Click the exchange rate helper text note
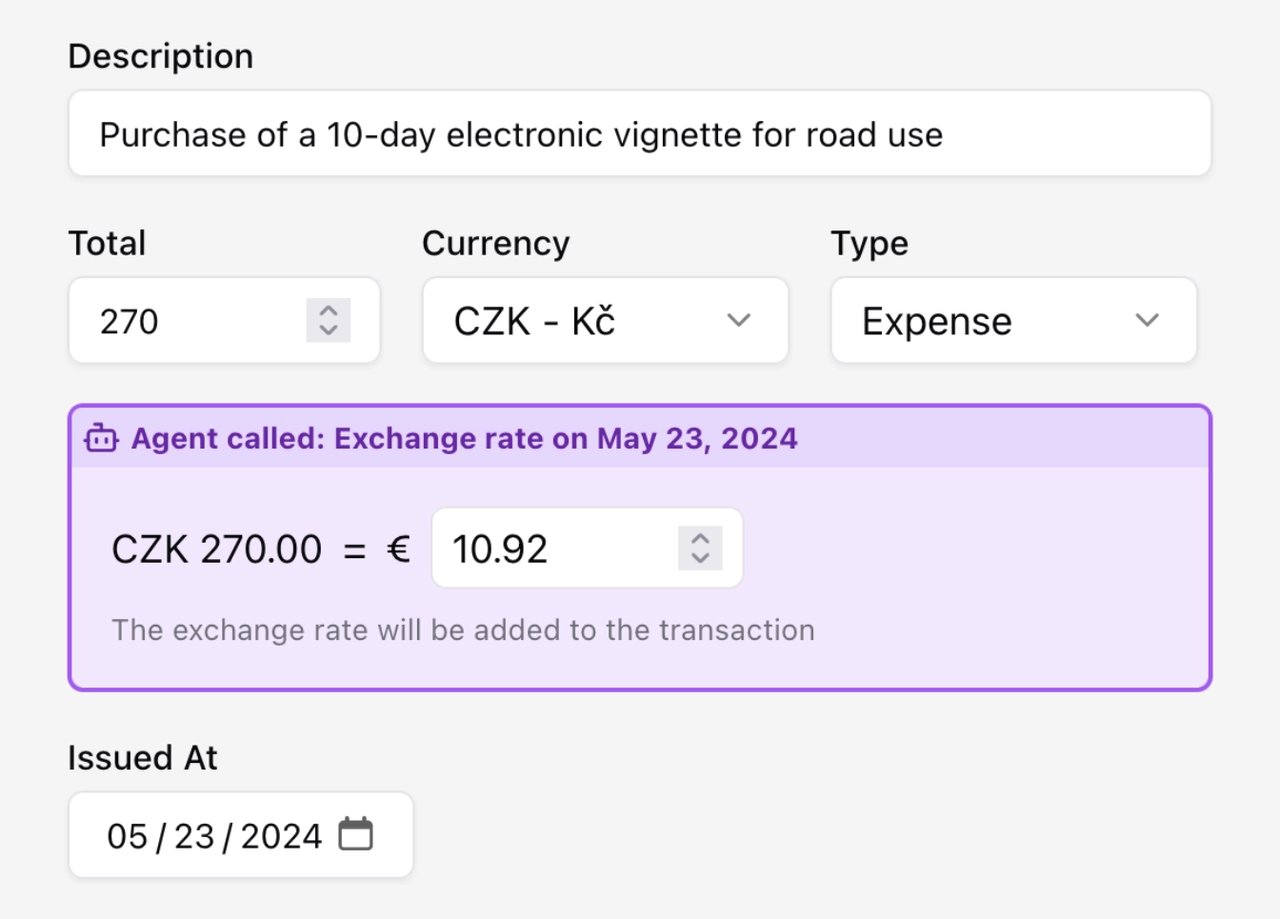 [x=463, y=630]
